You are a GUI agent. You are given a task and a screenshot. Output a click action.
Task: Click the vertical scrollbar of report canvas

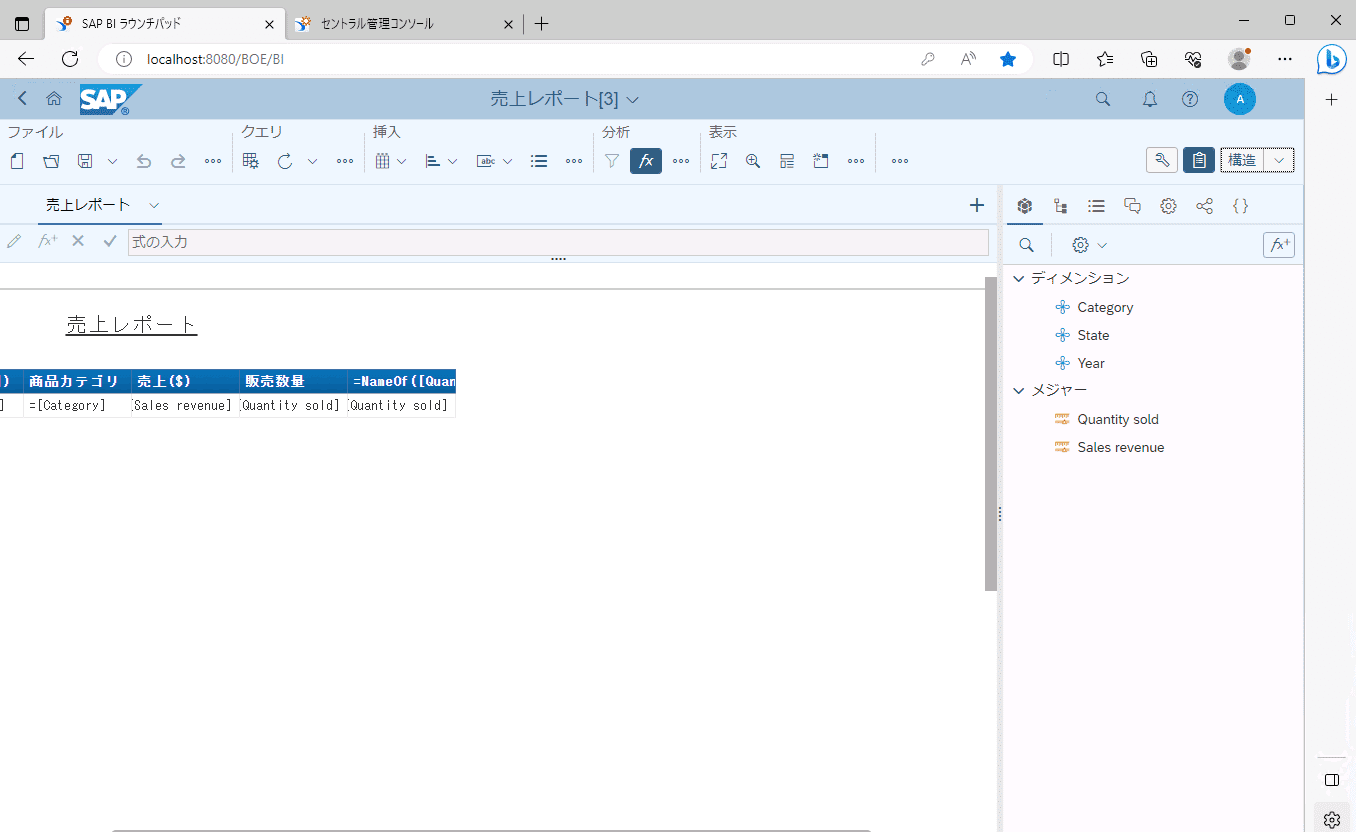(x=990, y=434)
